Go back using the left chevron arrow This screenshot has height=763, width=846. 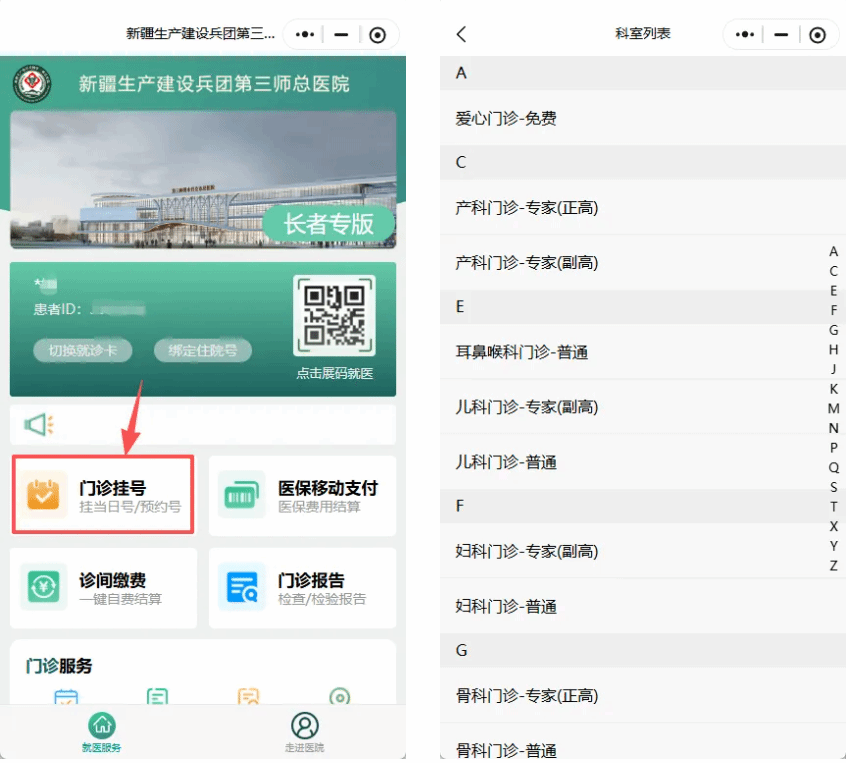[x=461, y=34]
